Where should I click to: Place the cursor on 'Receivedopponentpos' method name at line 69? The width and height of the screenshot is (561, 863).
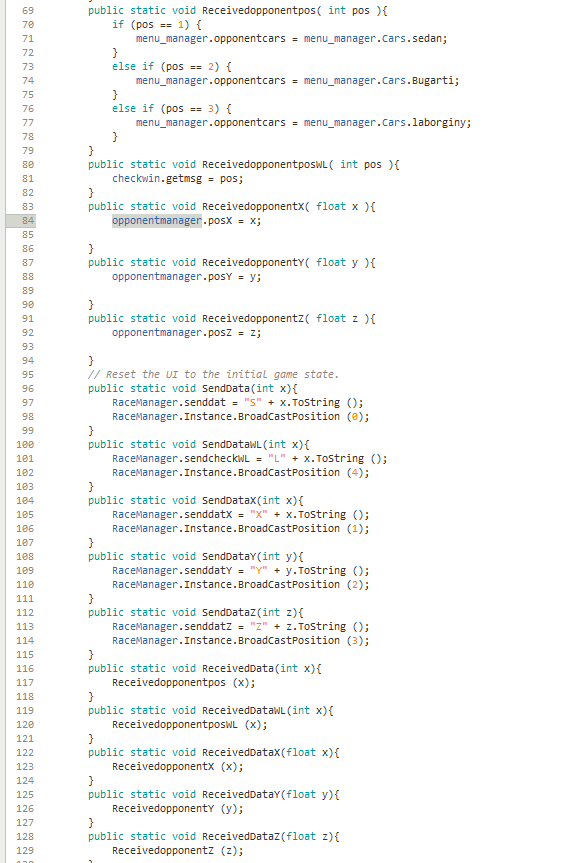259,10
